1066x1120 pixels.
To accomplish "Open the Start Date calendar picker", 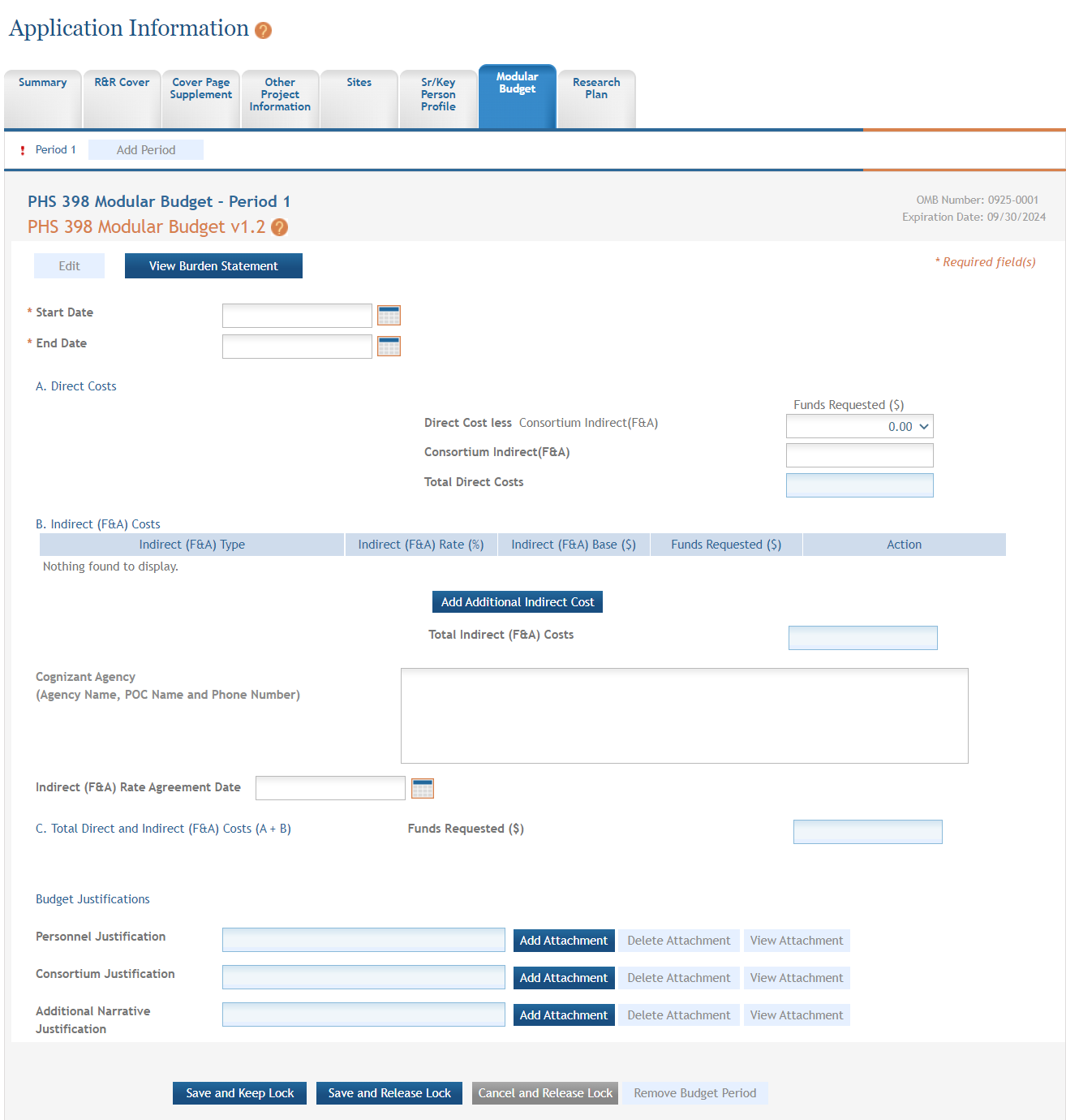I will coord(389,316).
